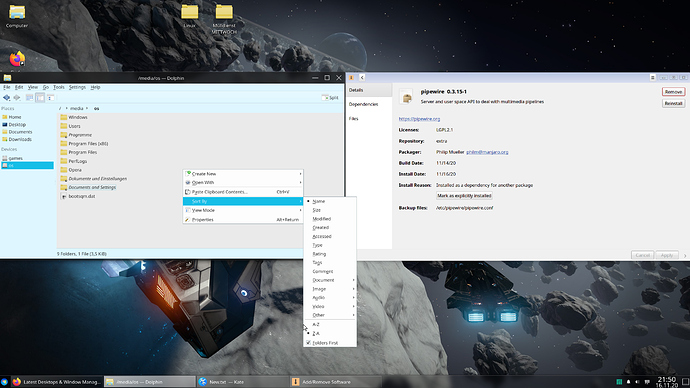The height and width of the screenshot is (388, 690).
Task: Select the os device entry
Action: [27, 165]
